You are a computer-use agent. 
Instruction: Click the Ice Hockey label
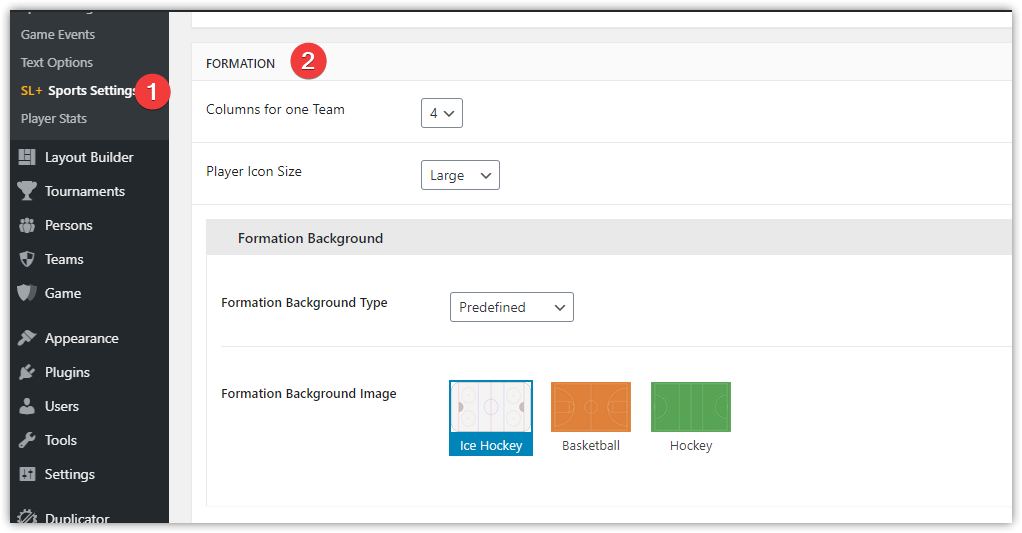click(491, 446)
